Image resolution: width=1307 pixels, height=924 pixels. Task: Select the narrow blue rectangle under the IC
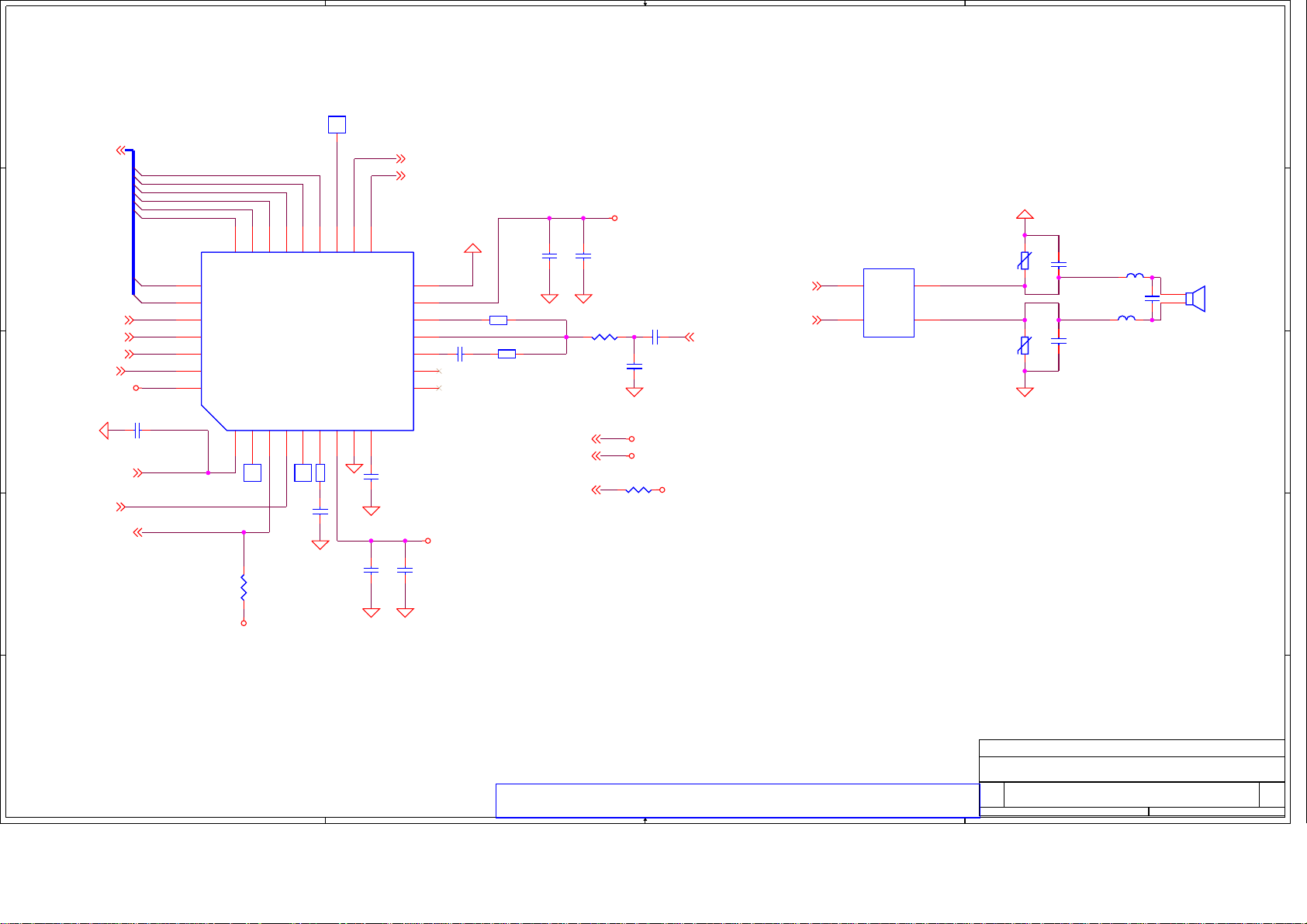coord(320,472)
